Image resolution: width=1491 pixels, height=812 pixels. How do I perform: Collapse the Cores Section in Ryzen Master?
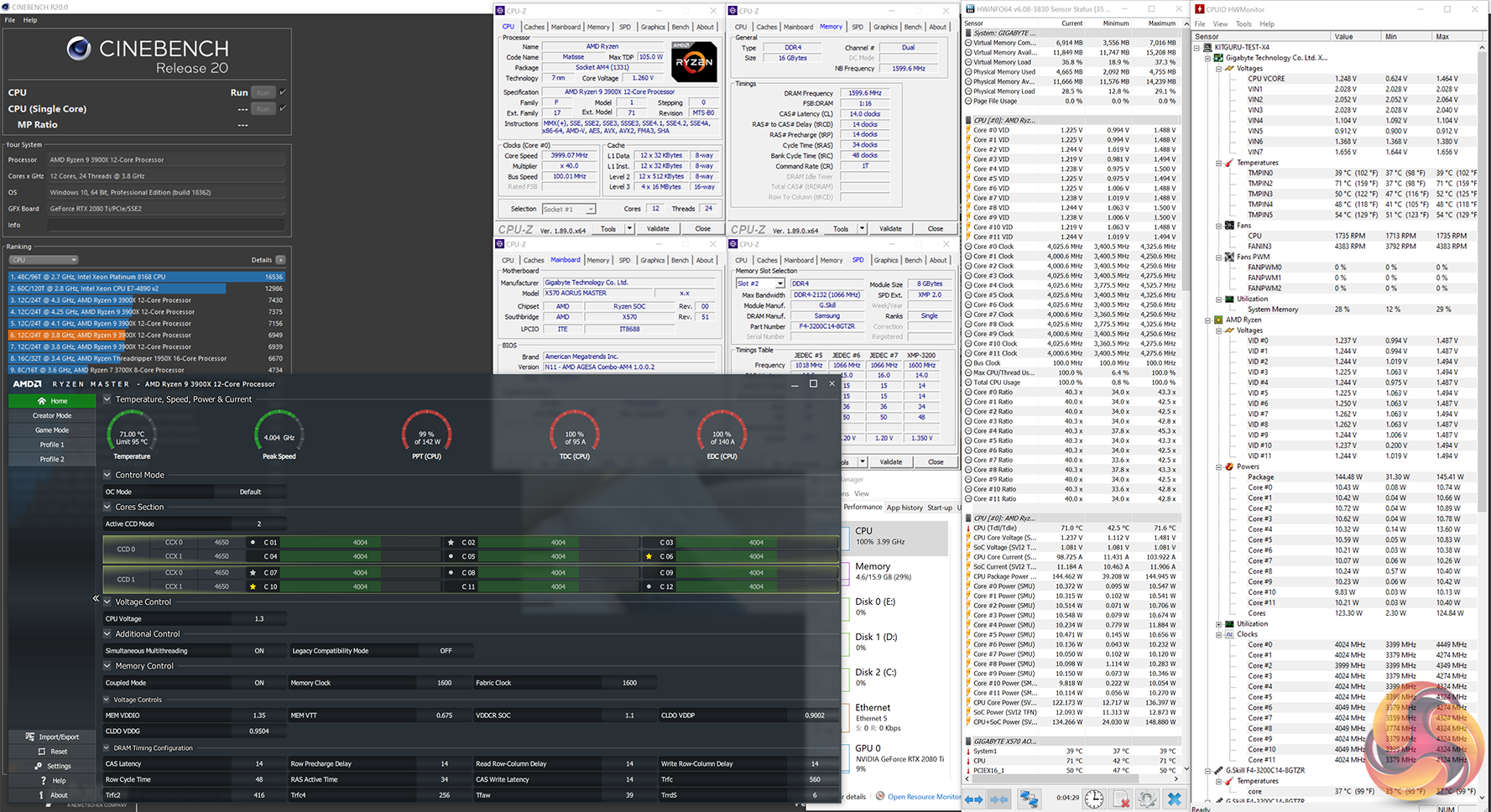click(x=107, y=507)
